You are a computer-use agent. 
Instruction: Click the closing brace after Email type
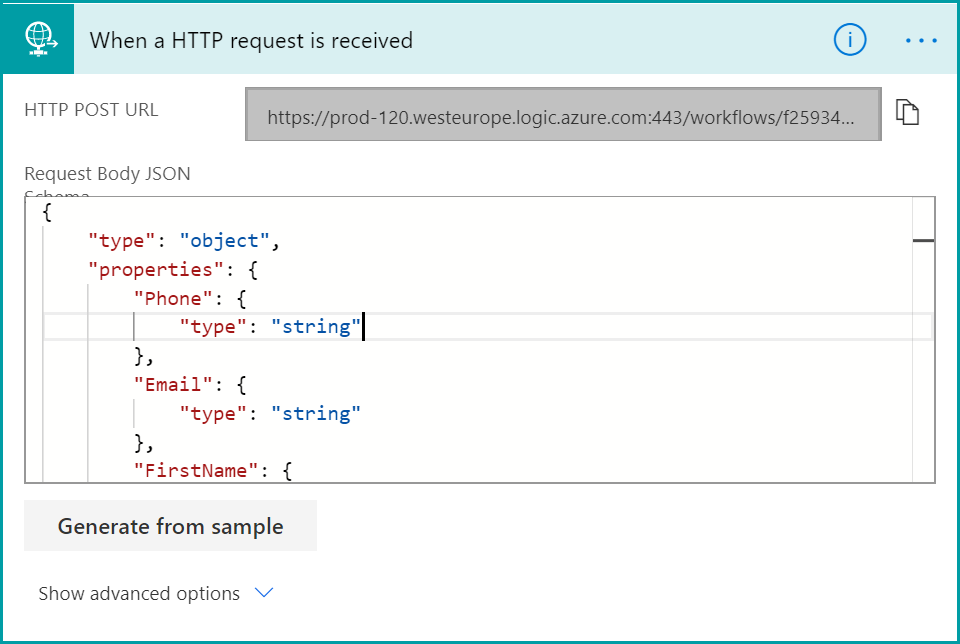(143, 442)
